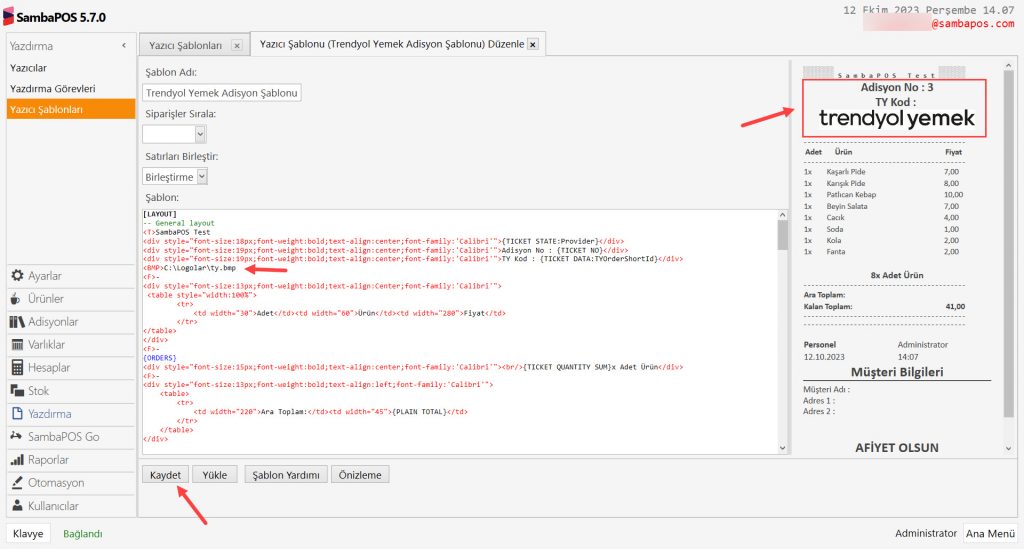This screenshot has width=1024, height=549.
Task: Close the Yazıcı Şablonları tab
Action: (236, 45)
